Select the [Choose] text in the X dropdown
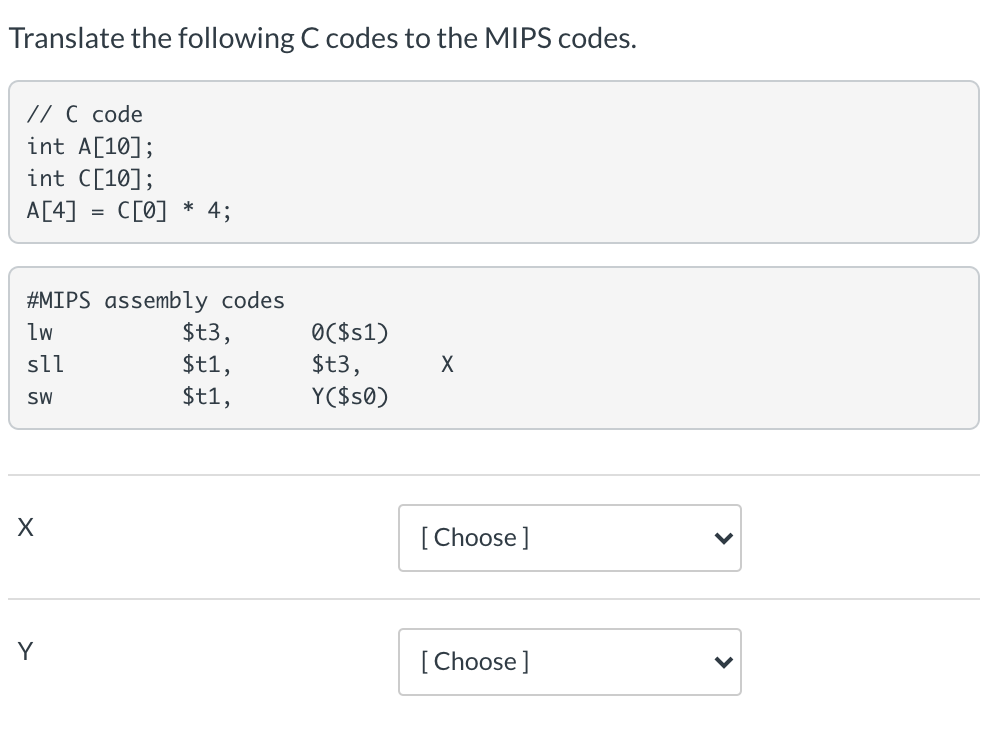The height and width of the screenshot is (738, 1008). click(475, 538)
